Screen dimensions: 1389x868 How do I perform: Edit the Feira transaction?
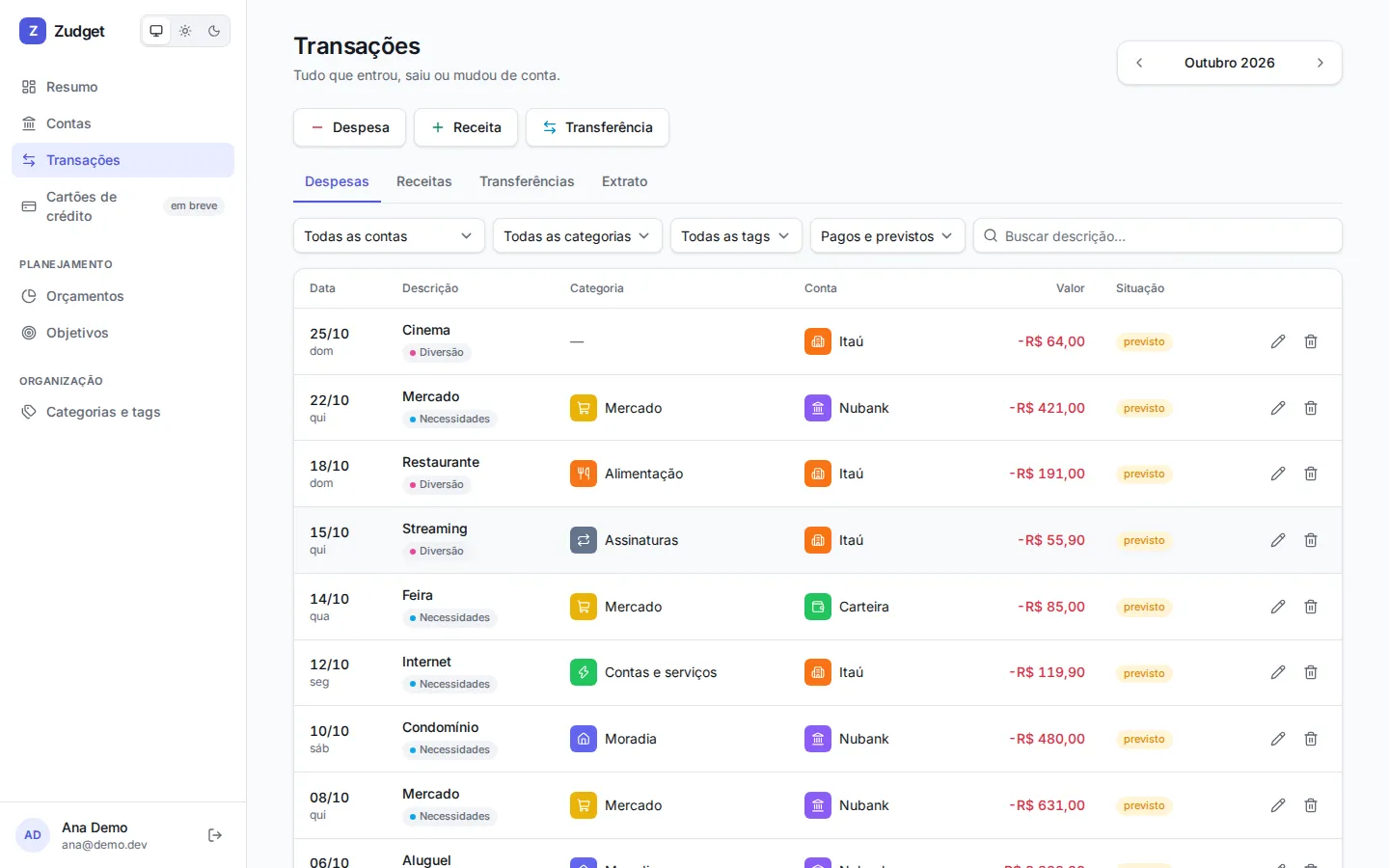(x=1278, y=607)
